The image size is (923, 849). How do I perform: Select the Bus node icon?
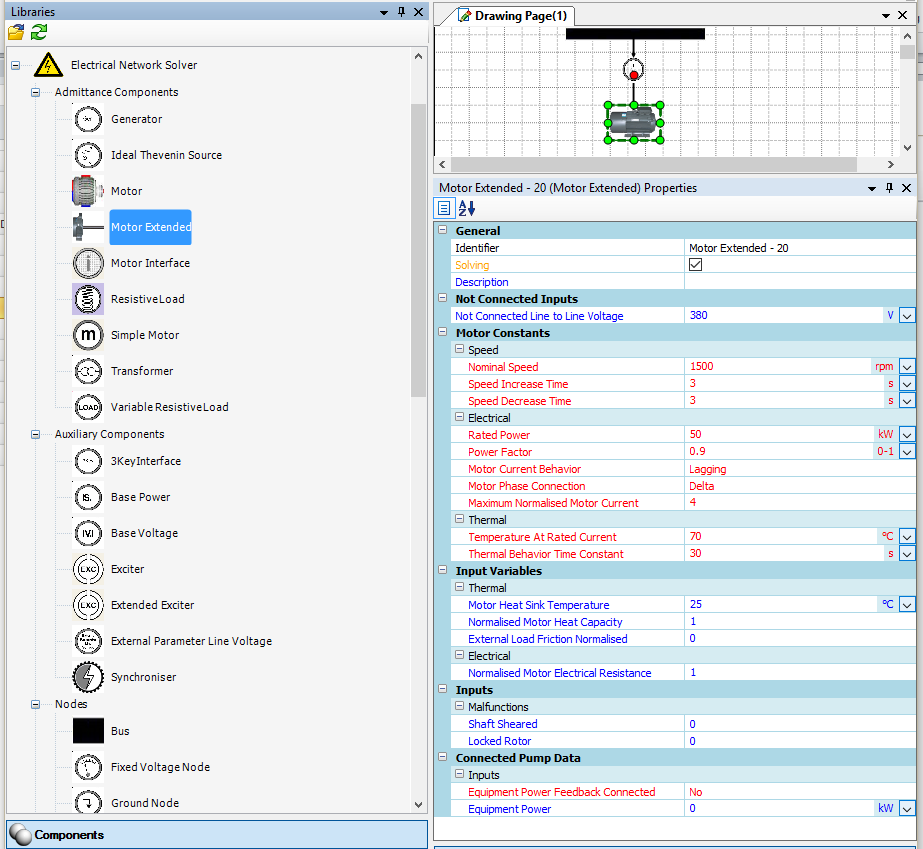[x=88, y=732]
